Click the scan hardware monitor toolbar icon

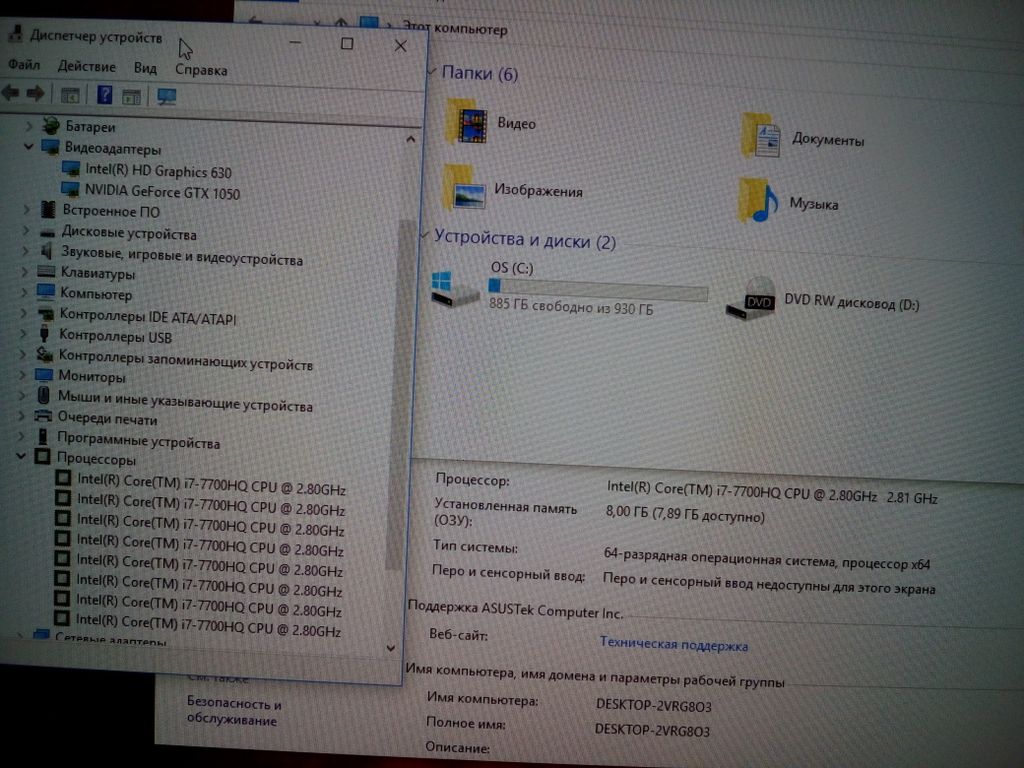[x=167, y=97]
